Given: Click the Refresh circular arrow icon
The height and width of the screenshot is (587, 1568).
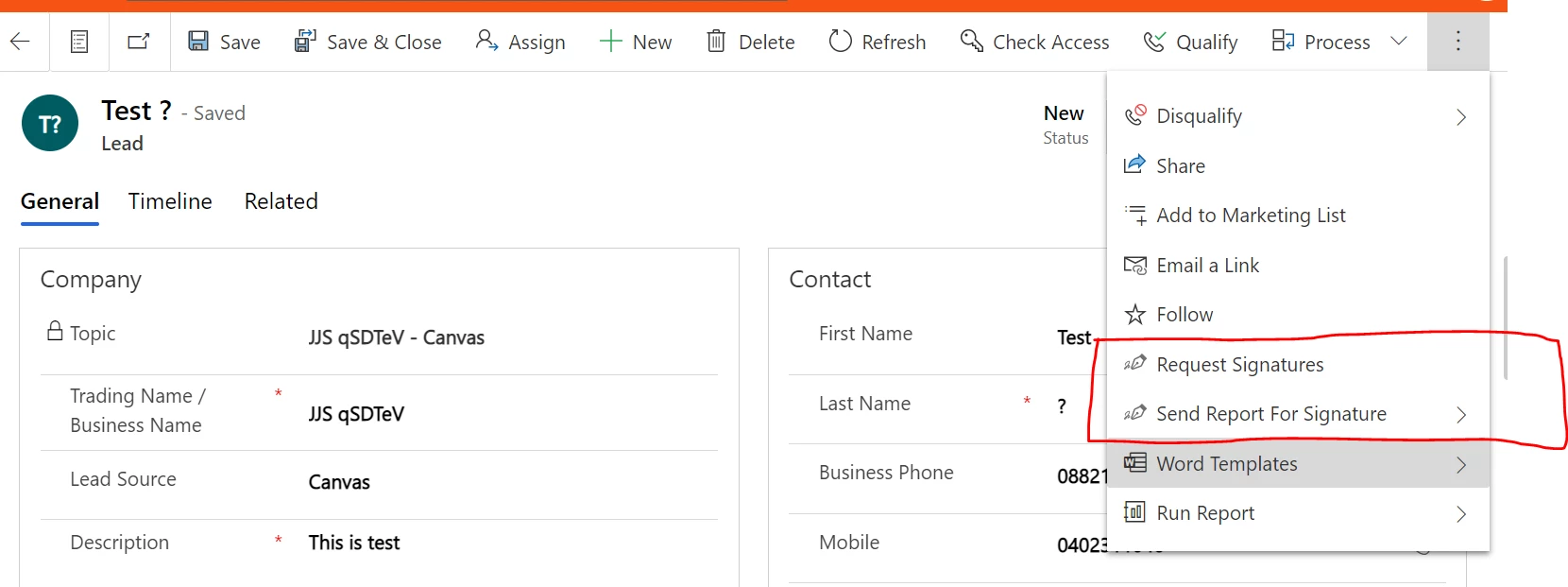Looking at the screenshot, I should pyautogui.click(x=840, y=42).
